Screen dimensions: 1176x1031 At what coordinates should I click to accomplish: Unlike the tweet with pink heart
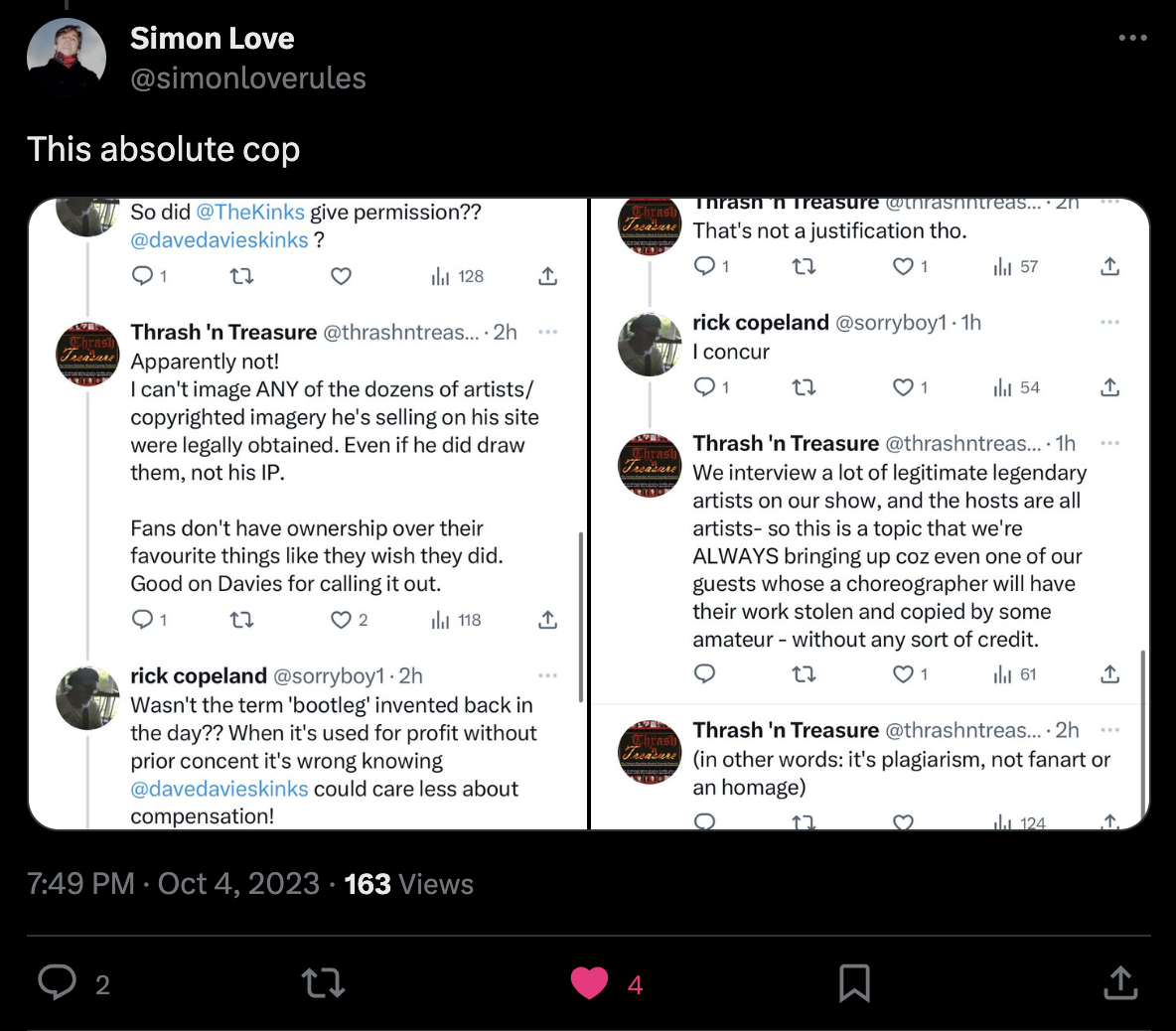tap(589, 983)
